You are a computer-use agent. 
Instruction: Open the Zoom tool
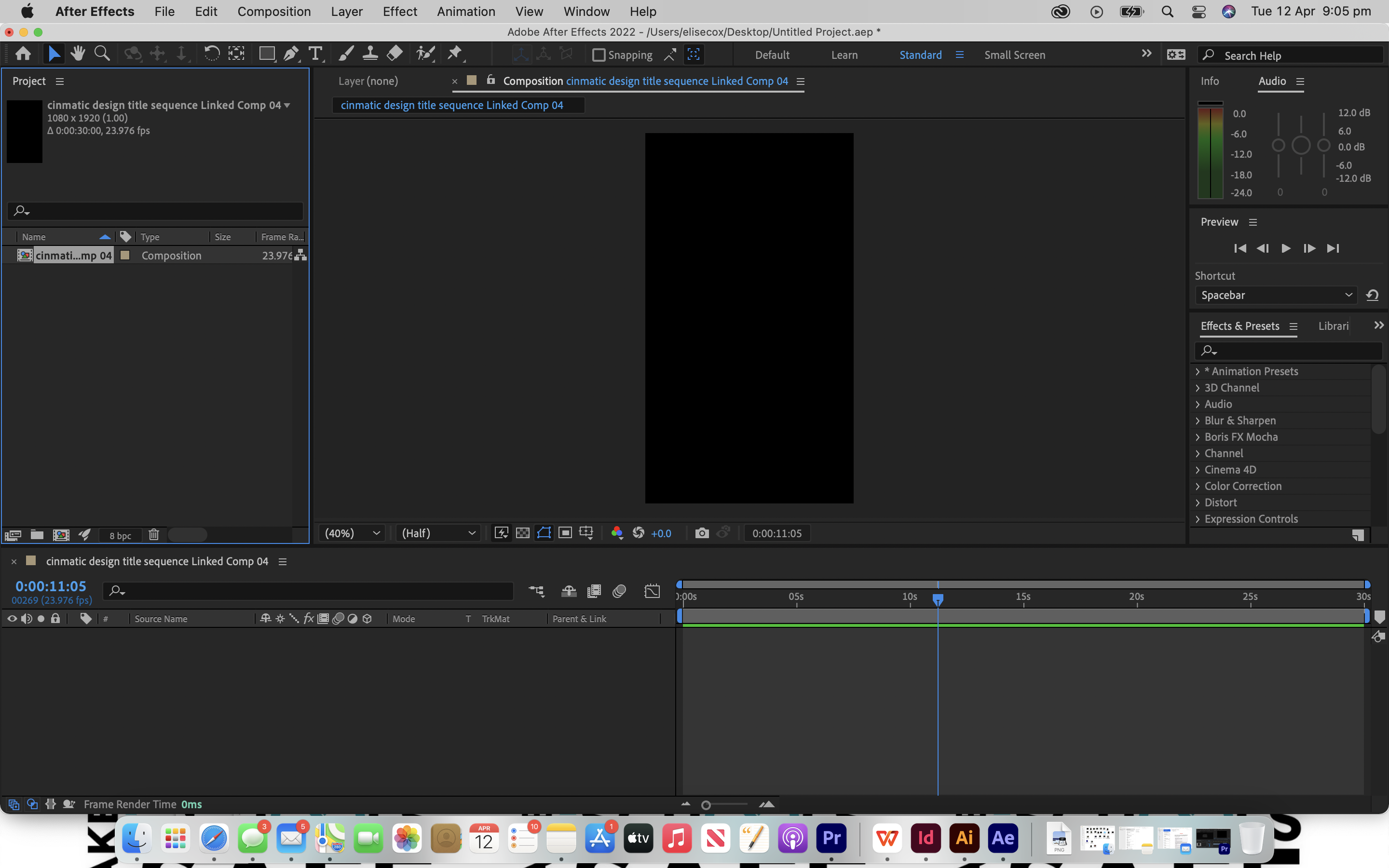point(102,54)
